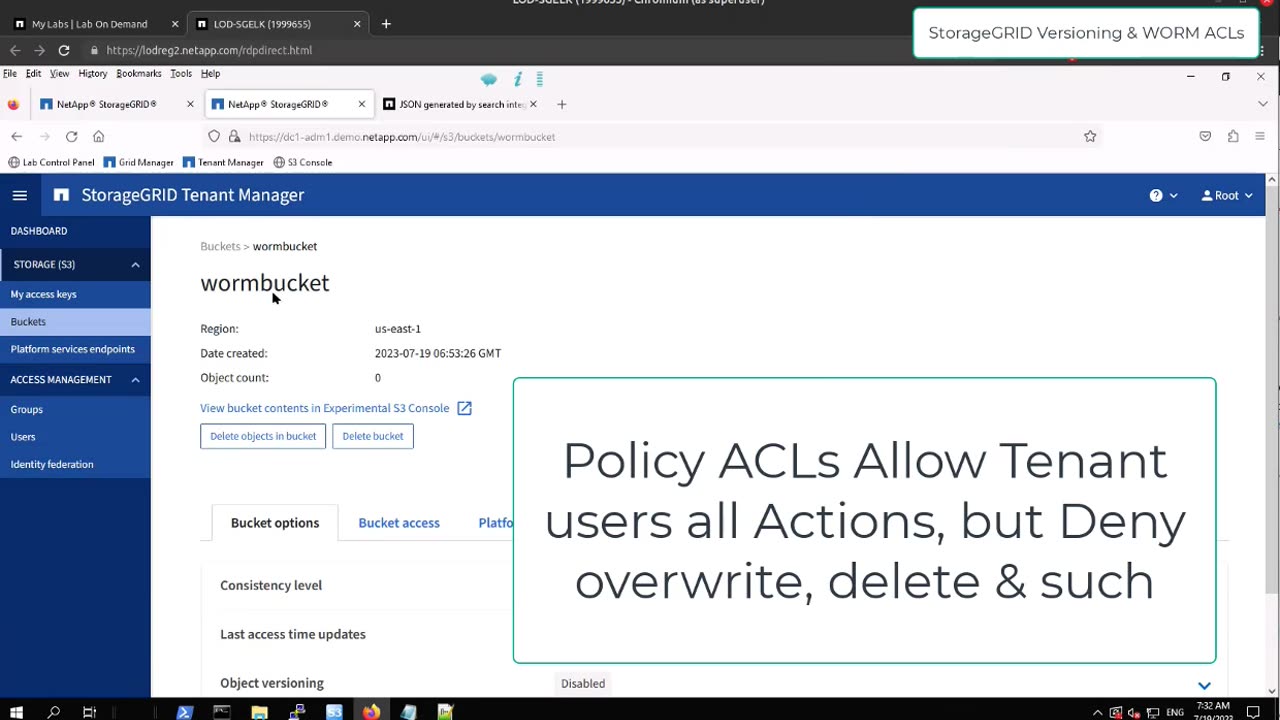
Task: Switch to JSON generated by search tab
Action: [x=461, y=104]
